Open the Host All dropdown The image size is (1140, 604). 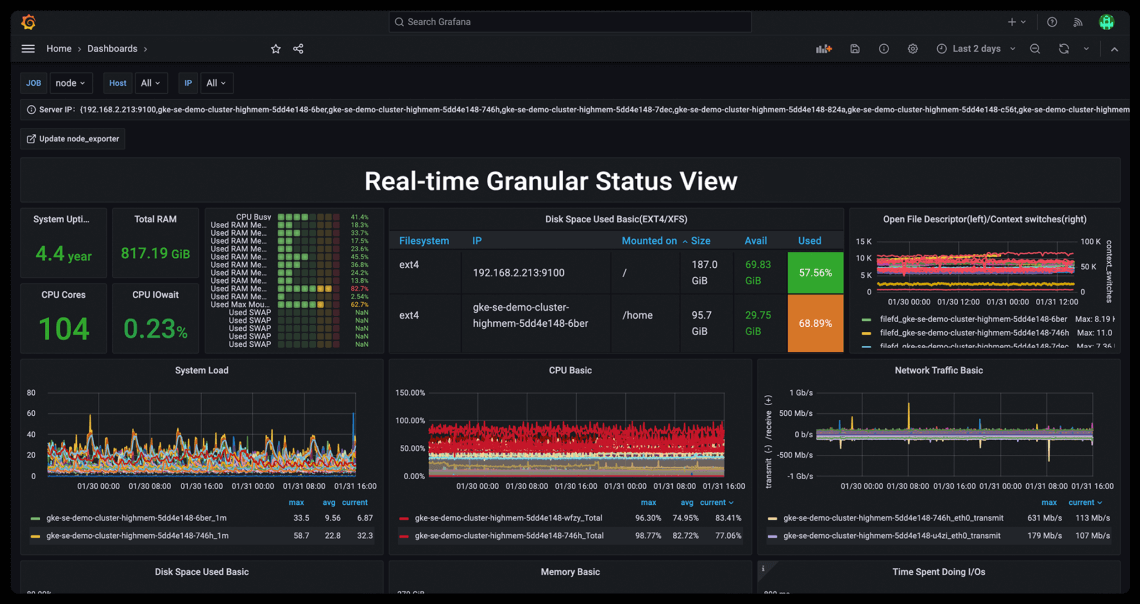pos(150,82)
